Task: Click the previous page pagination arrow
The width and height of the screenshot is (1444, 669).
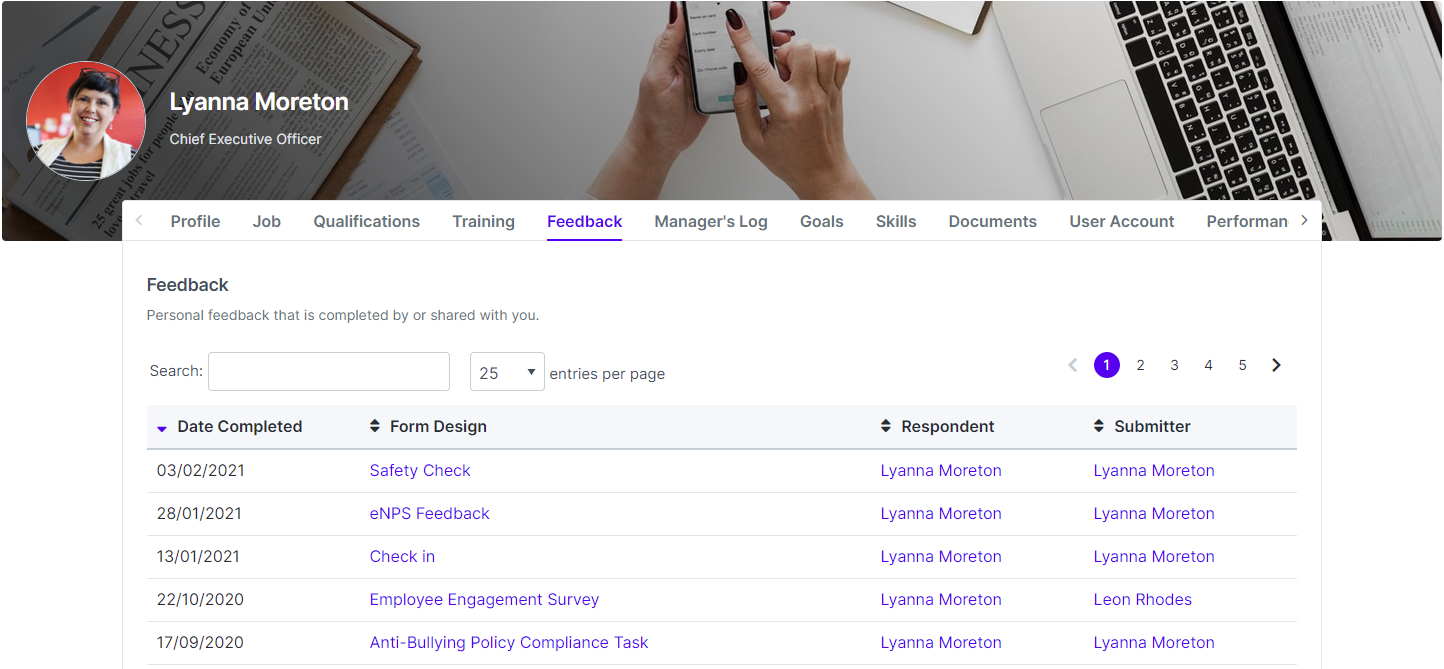Action: (x=1072, y=366)
